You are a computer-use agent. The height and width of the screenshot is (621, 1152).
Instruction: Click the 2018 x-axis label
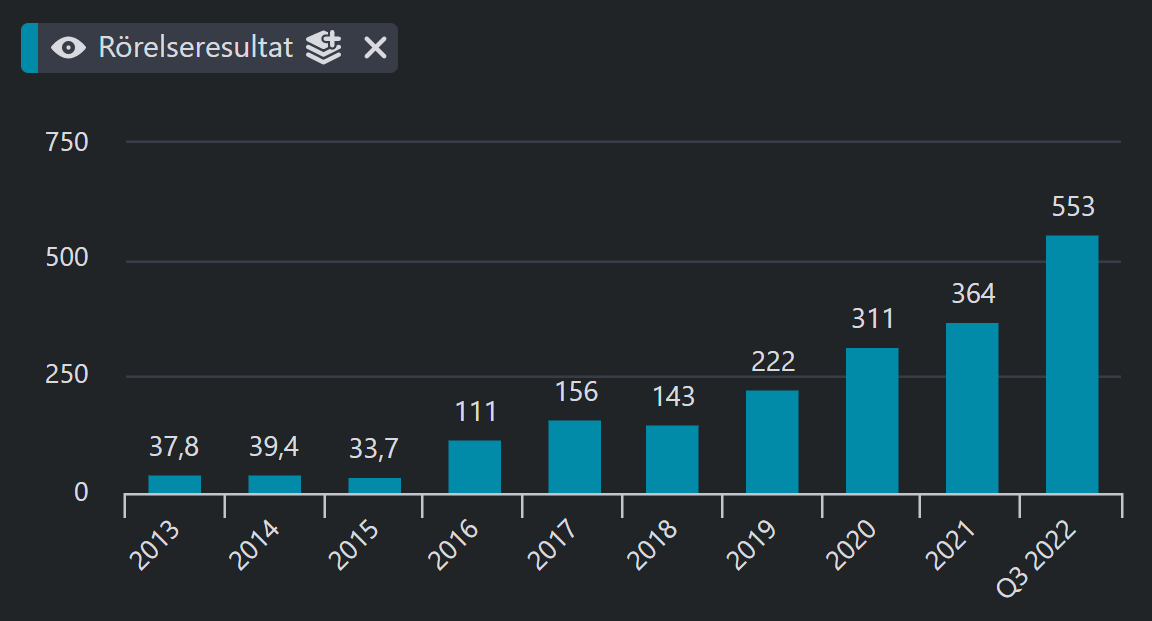click(x=652, y=545)
